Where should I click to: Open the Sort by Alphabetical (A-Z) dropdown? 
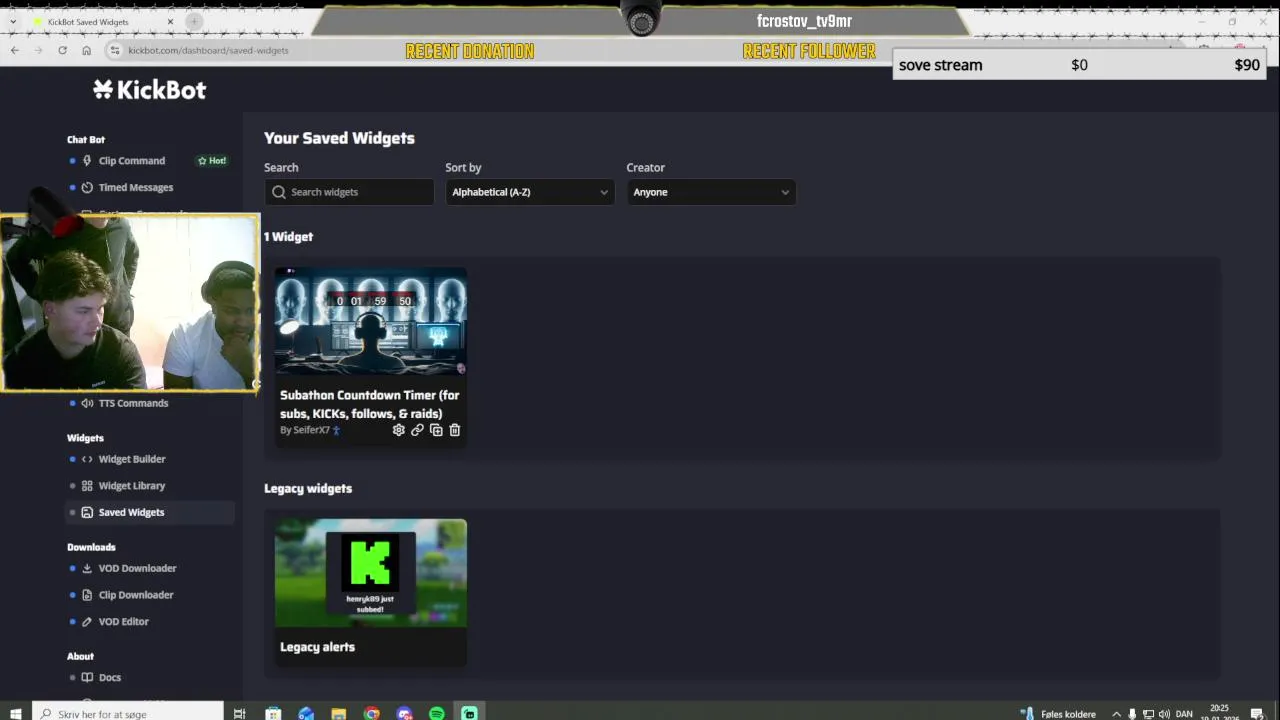pyautogui.click(x=530, y=192)
